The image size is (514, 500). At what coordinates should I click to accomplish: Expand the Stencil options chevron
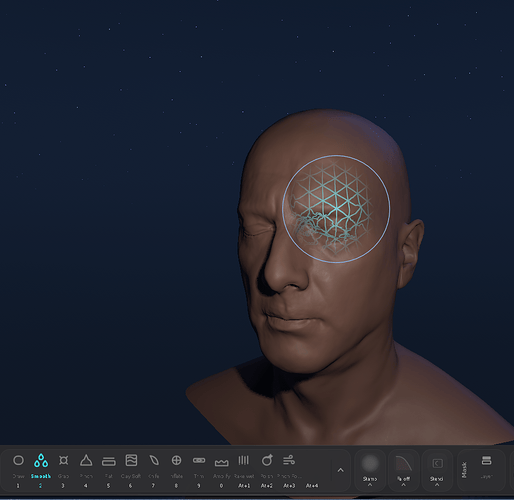[x=437, y=485]
